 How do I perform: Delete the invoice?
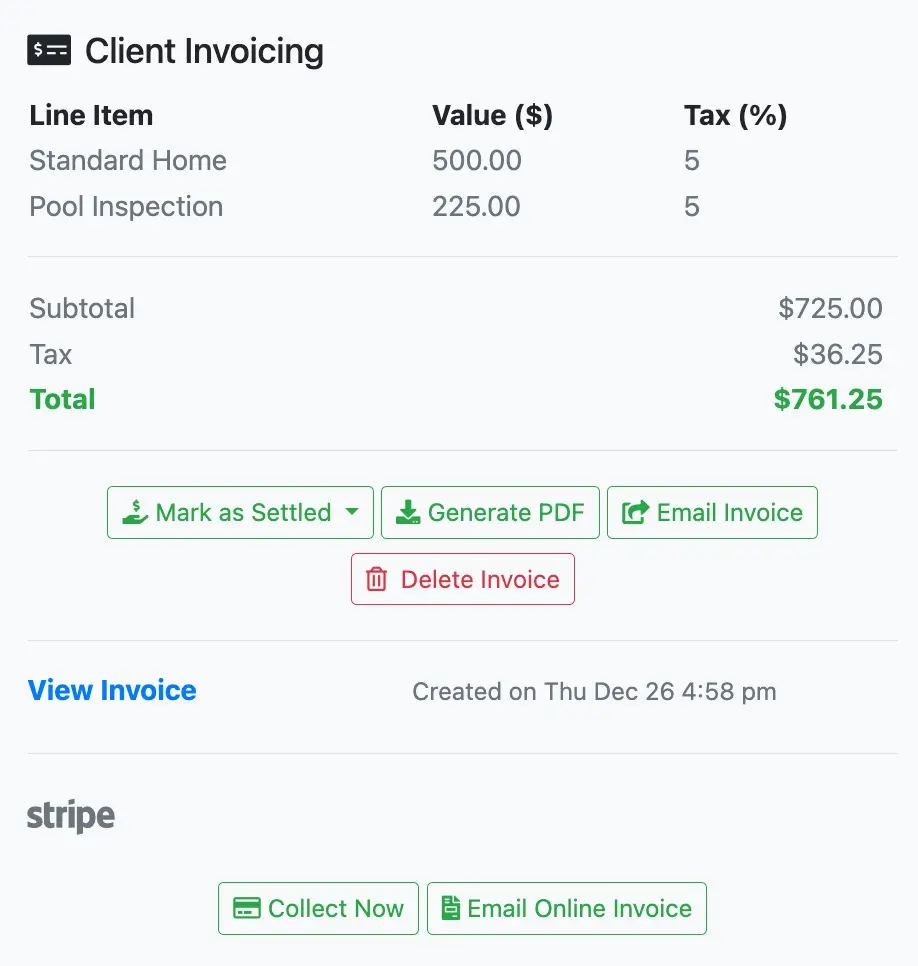(x=463, y=579)
